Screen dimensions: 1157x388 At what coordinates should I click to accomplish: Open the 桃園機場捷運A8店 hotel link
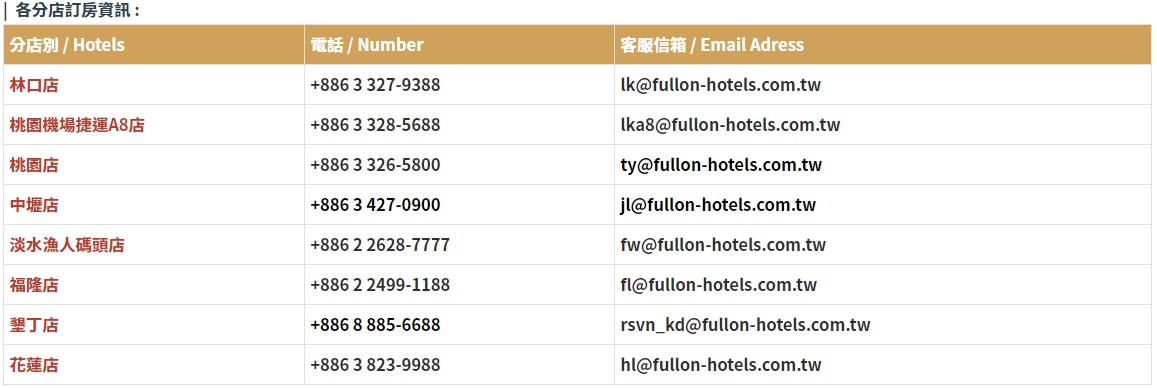click(x=77, y=125)
